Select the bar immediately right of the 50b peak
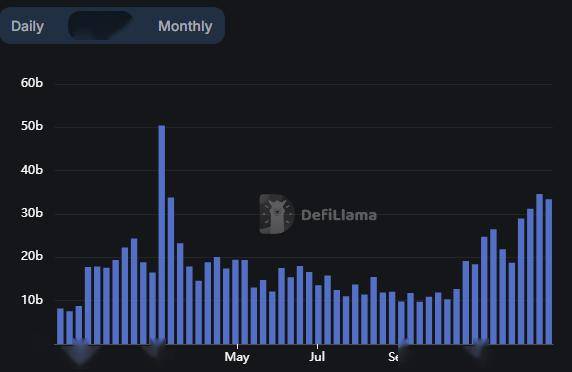Screen dimensions: 572x372 click(x=171, y=271)
